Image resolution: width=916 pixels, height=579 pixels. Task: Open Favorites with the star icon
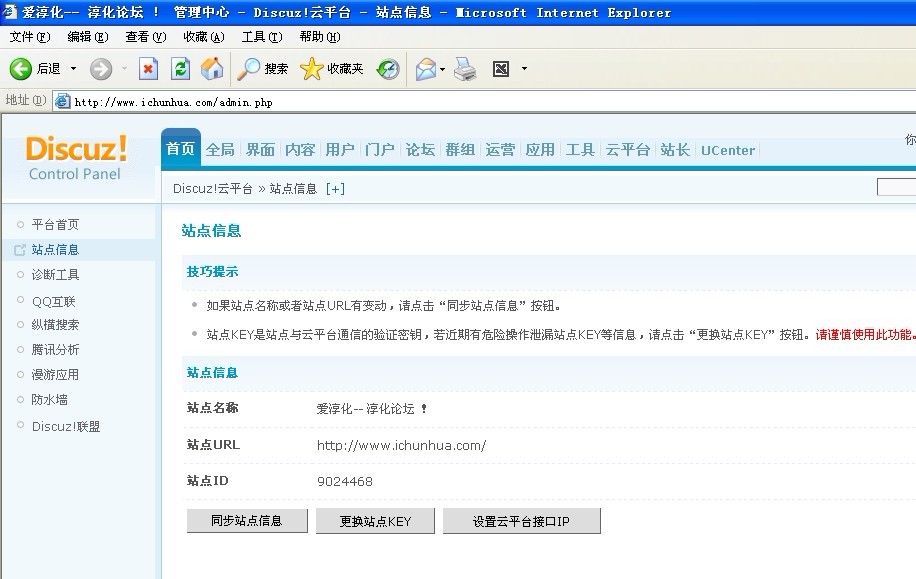coord(311,69)
